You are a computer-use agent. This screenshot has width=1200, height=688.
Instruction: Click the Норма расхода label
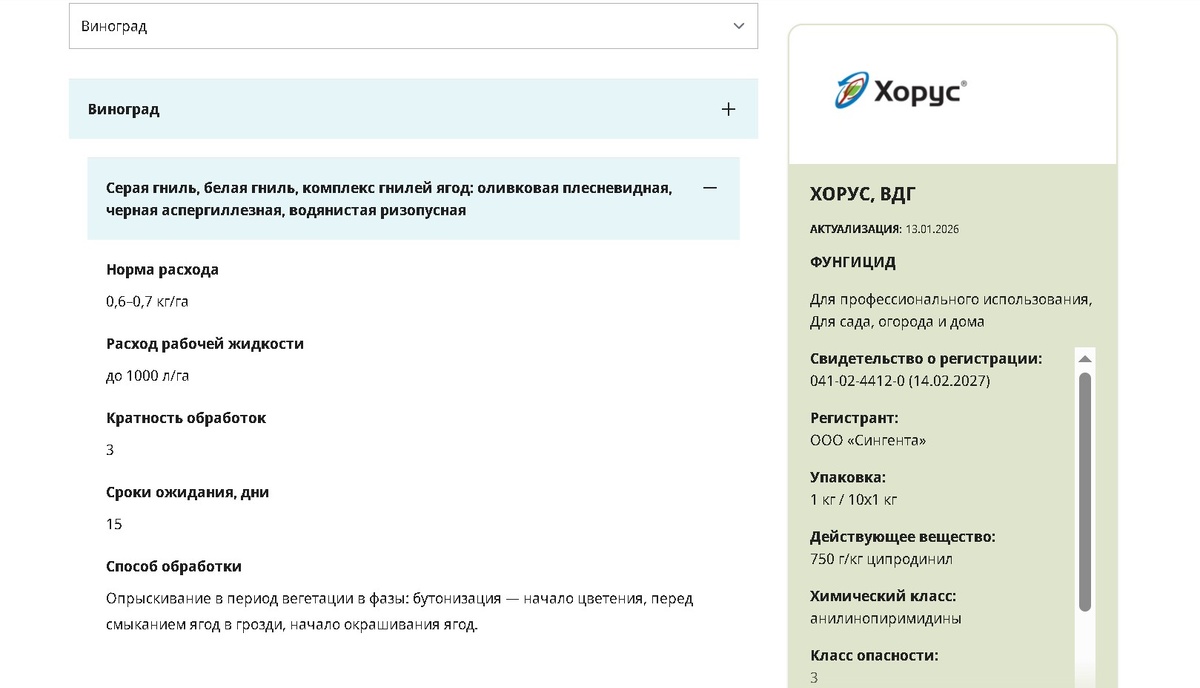pos(162,270)
